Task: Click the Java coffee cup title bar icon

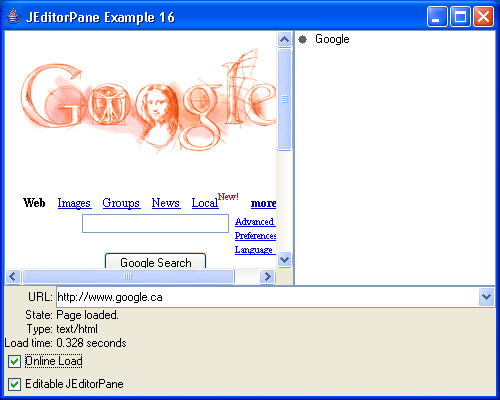Action: click(x=14, y=17)
